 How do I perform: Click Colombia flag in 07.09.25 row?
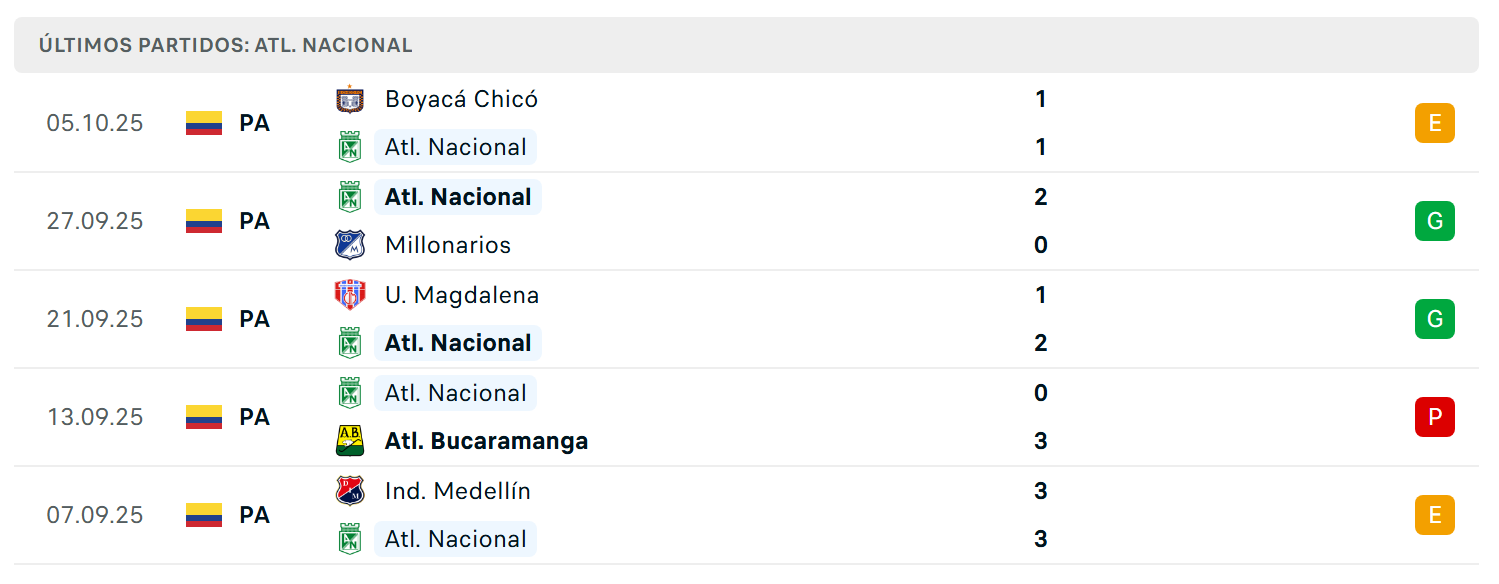point(204,515)
